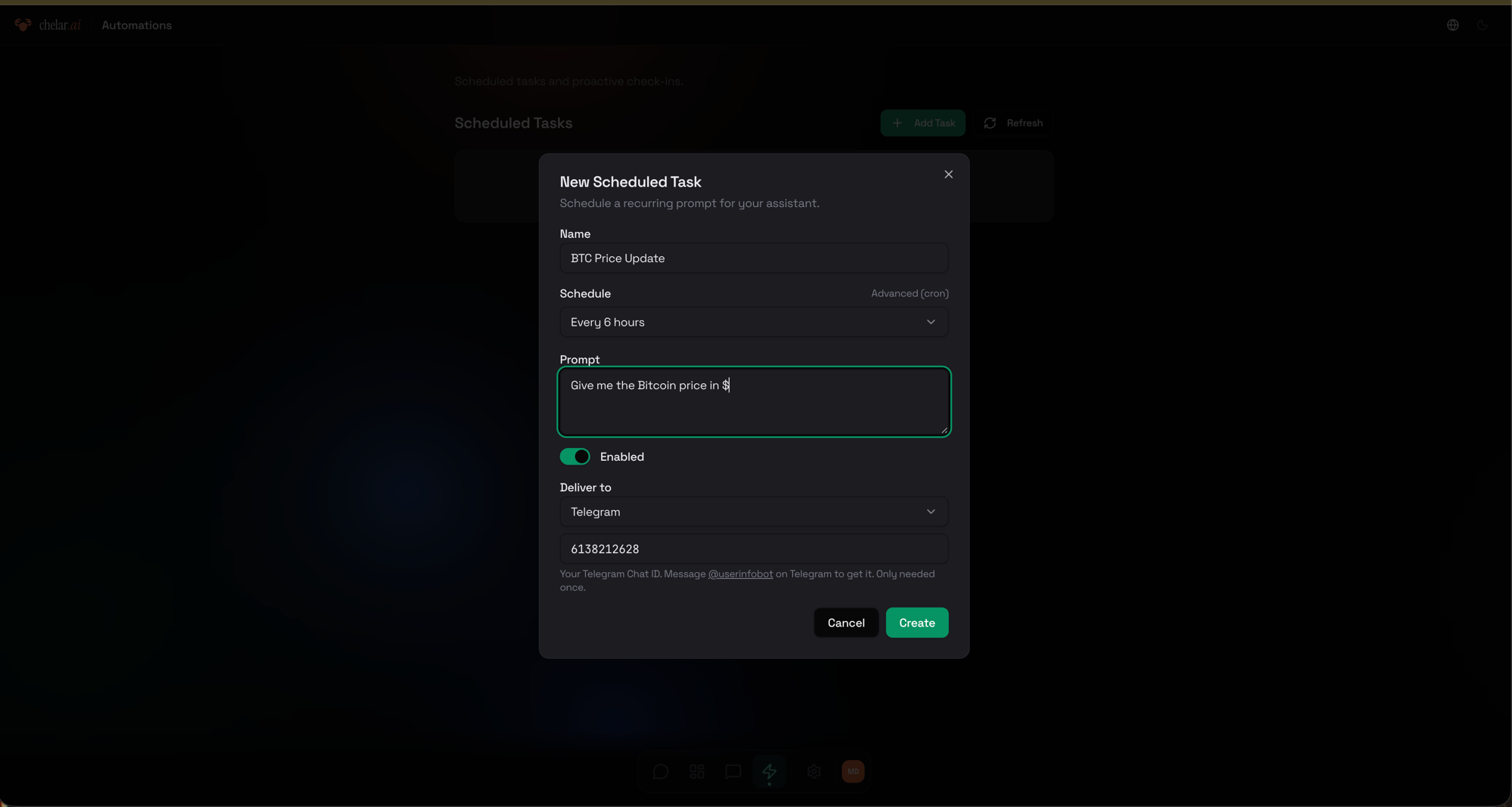Open the @userinfobot link
Screen dimensions: 1512x807
[740, 574]
